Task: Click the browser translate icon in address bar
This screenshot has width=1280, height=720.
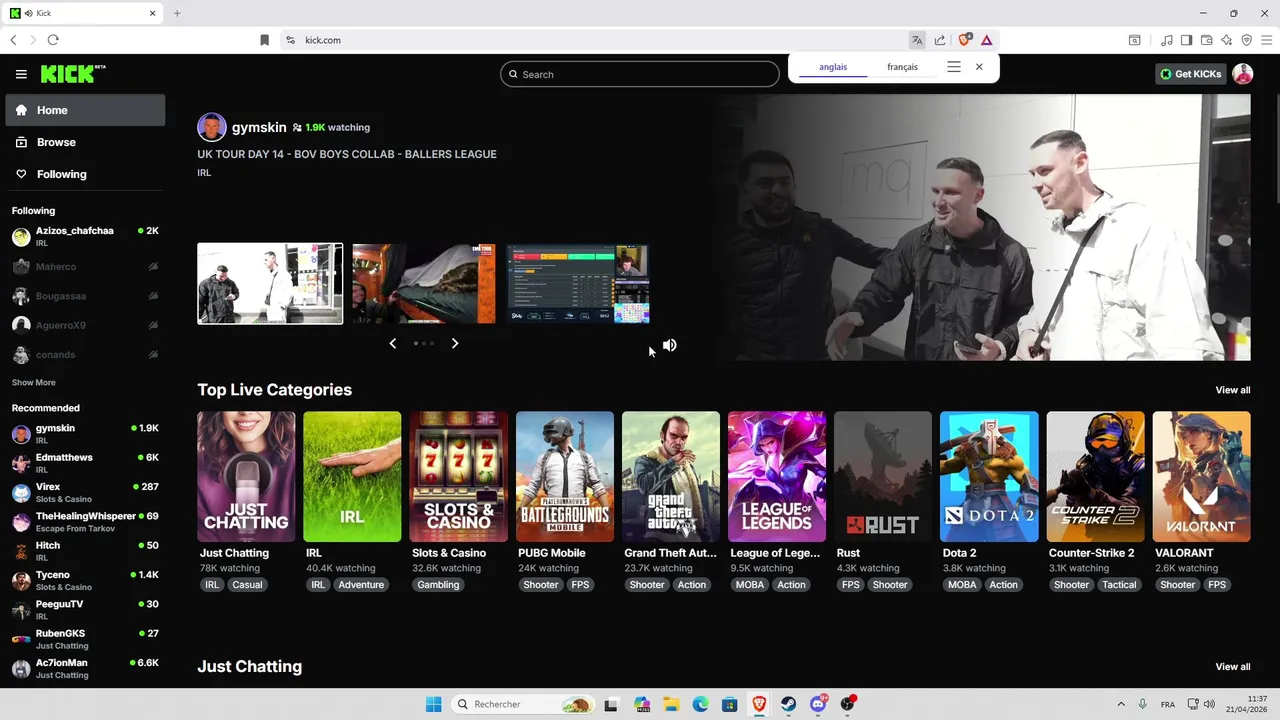Action: pyautogui.click(x=917, y=40)
